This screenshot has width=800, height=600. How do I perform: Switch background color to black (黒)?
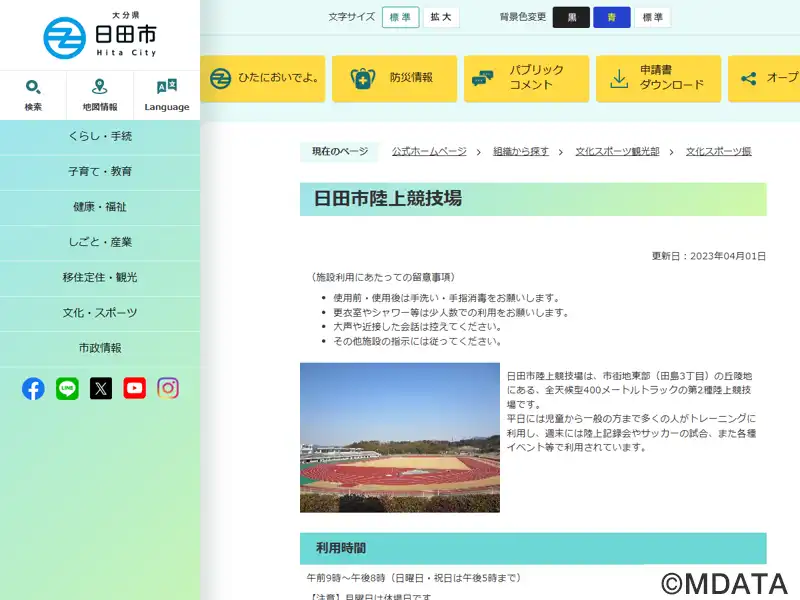571,17
